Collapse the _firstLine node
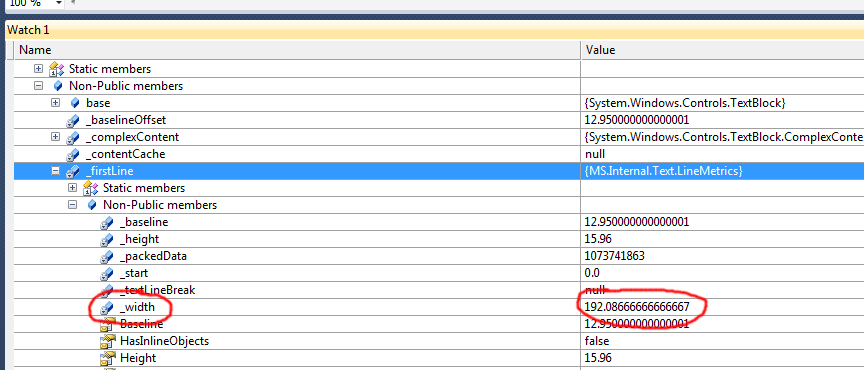The image size is (864, 370). pyautogui.click(x=55, y=171)
